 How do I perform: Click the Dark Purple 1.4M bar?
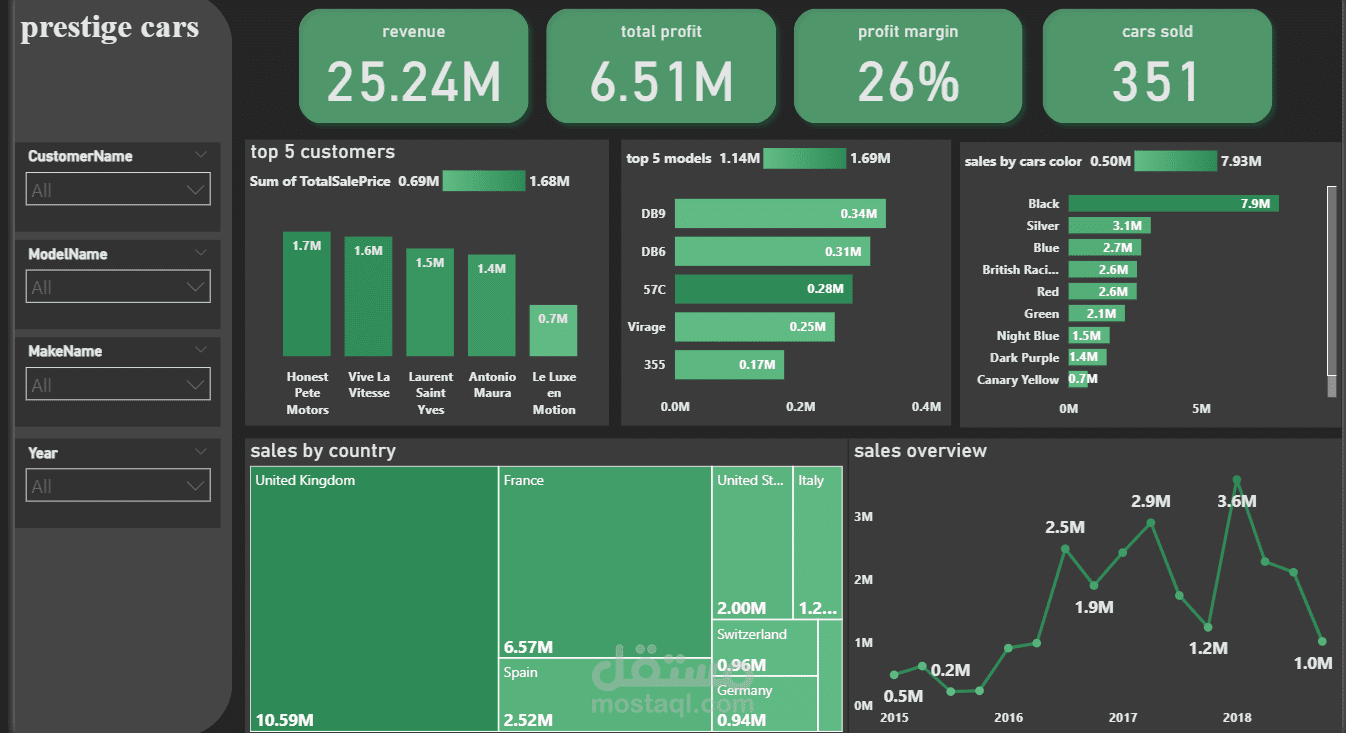pos(1087,357)
